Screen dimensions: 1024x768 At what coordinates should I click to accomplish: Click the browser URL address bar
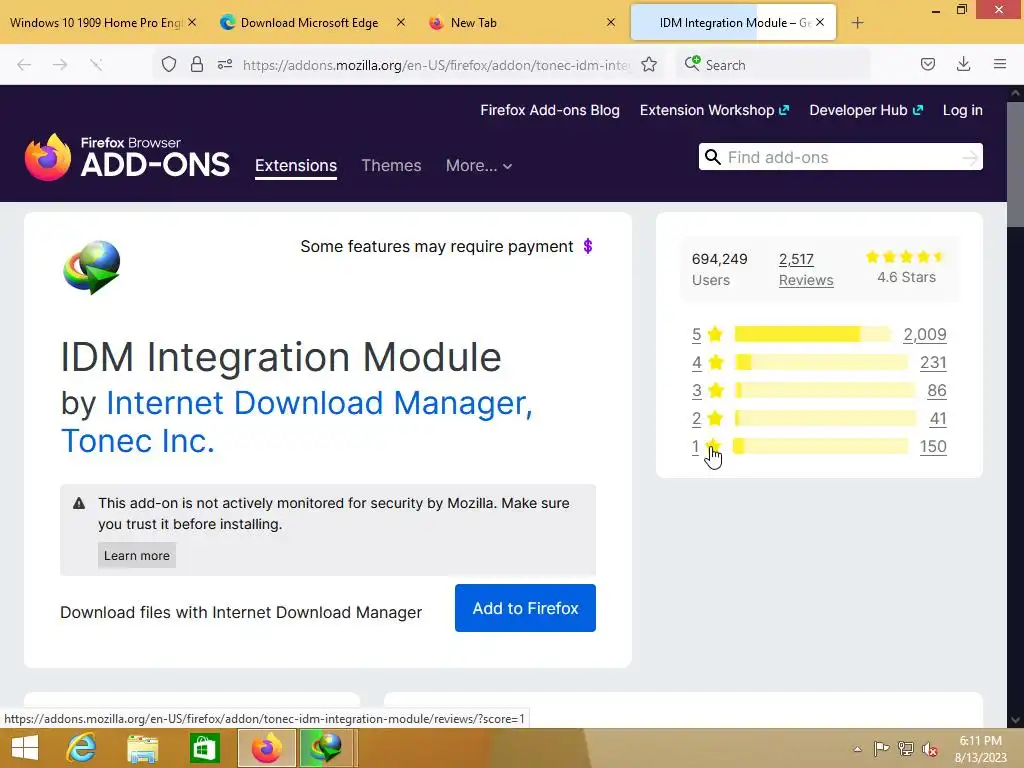(435, 65)
